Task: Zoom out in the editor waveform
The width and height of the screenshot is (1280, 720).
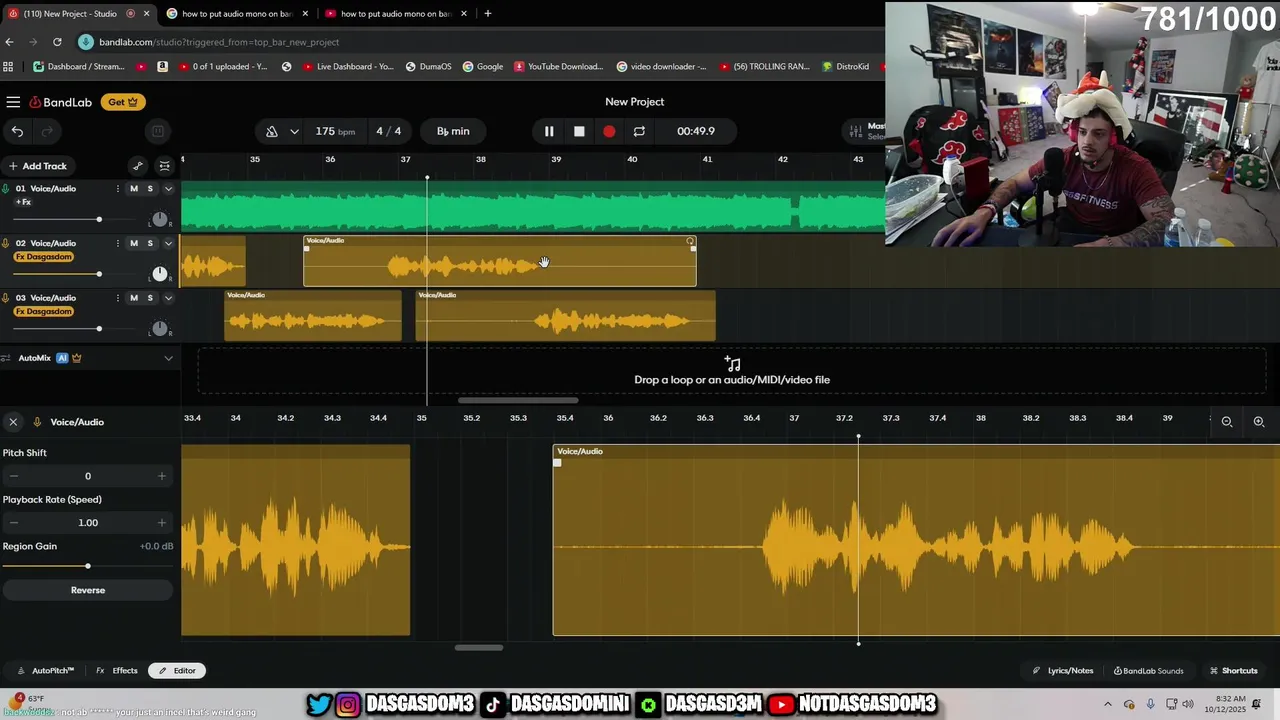Action: 1227,422
